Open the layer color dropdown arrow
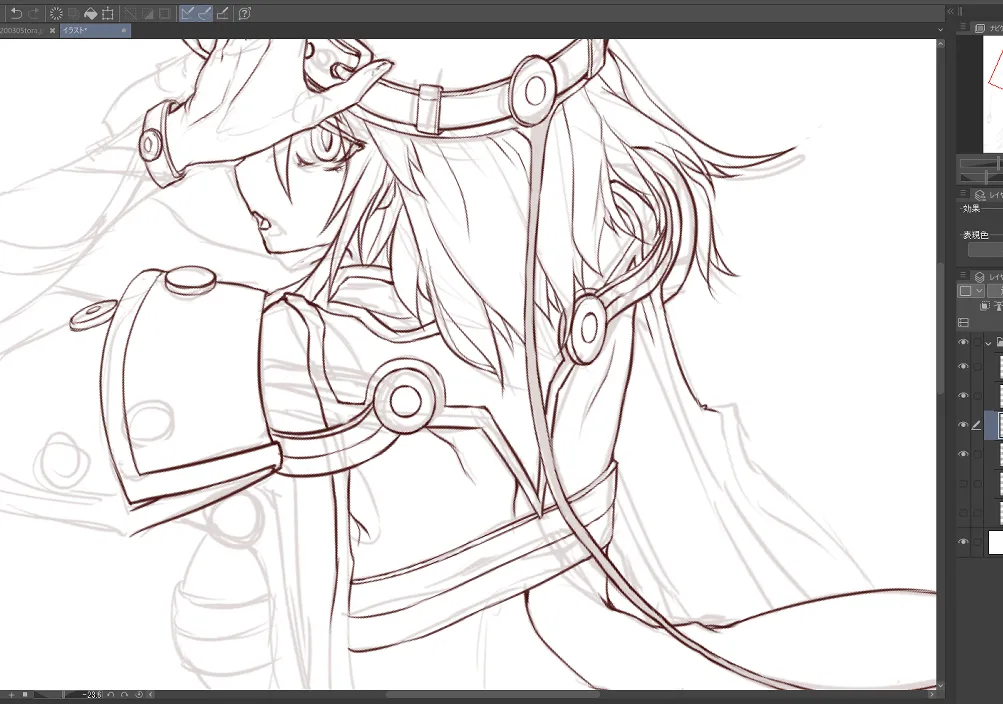 pyautogui.click(x=979, y=292)
